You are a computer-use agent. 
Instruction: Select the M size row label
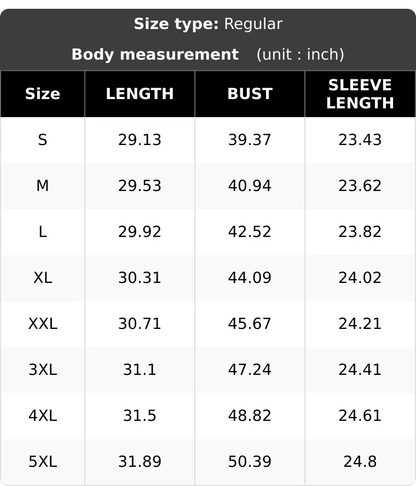(43, 186)
